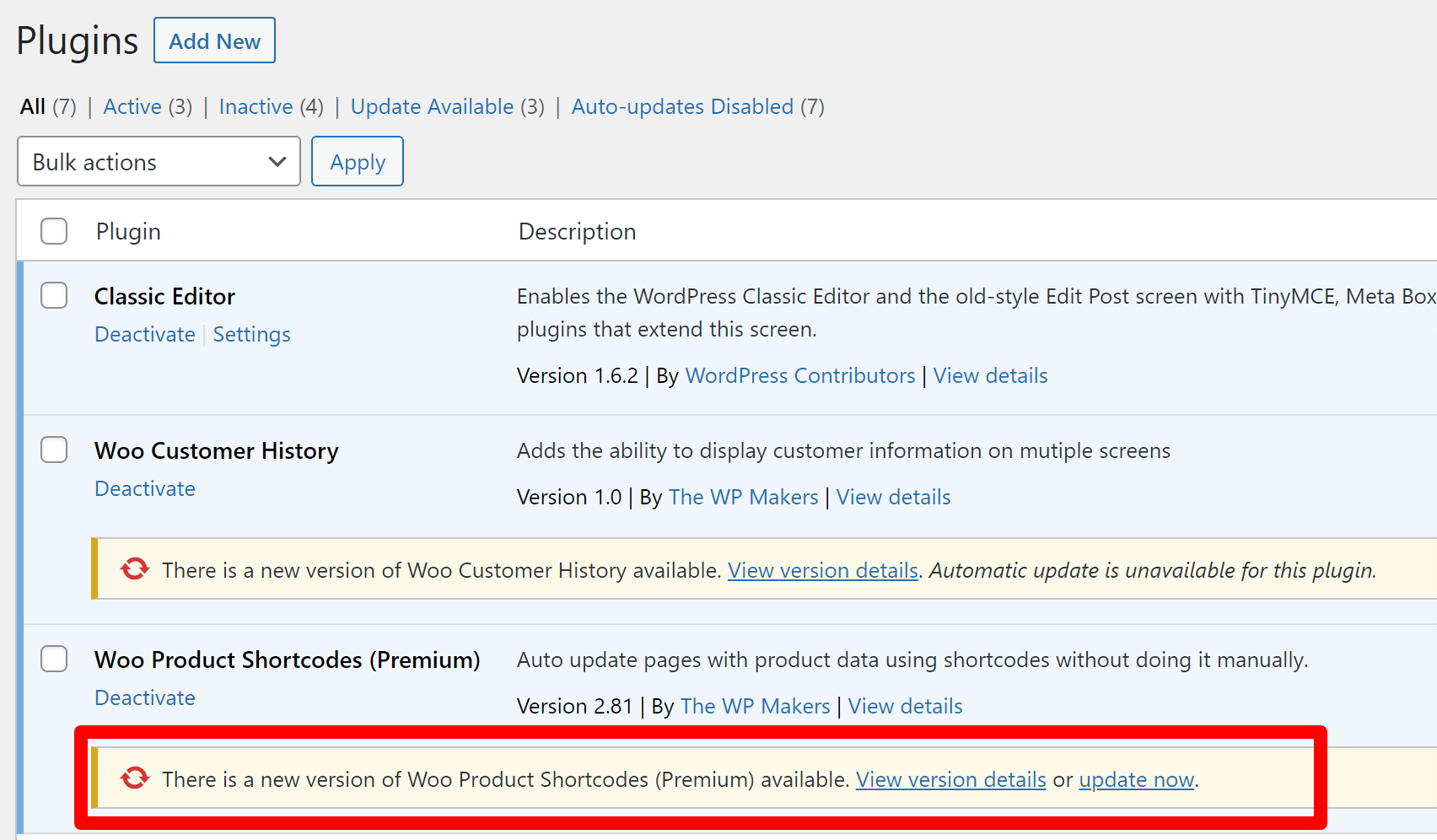
Task: Filter plugins by Active
Action: [132, 106]
